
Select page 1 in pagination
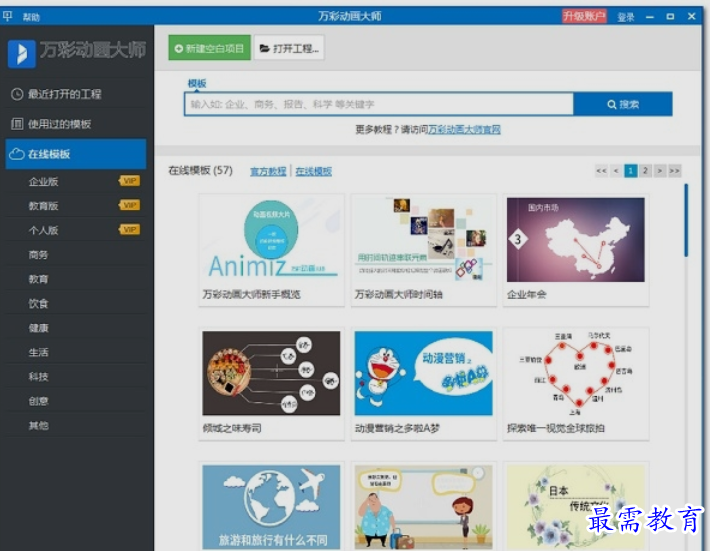click(x=631, y=171)
